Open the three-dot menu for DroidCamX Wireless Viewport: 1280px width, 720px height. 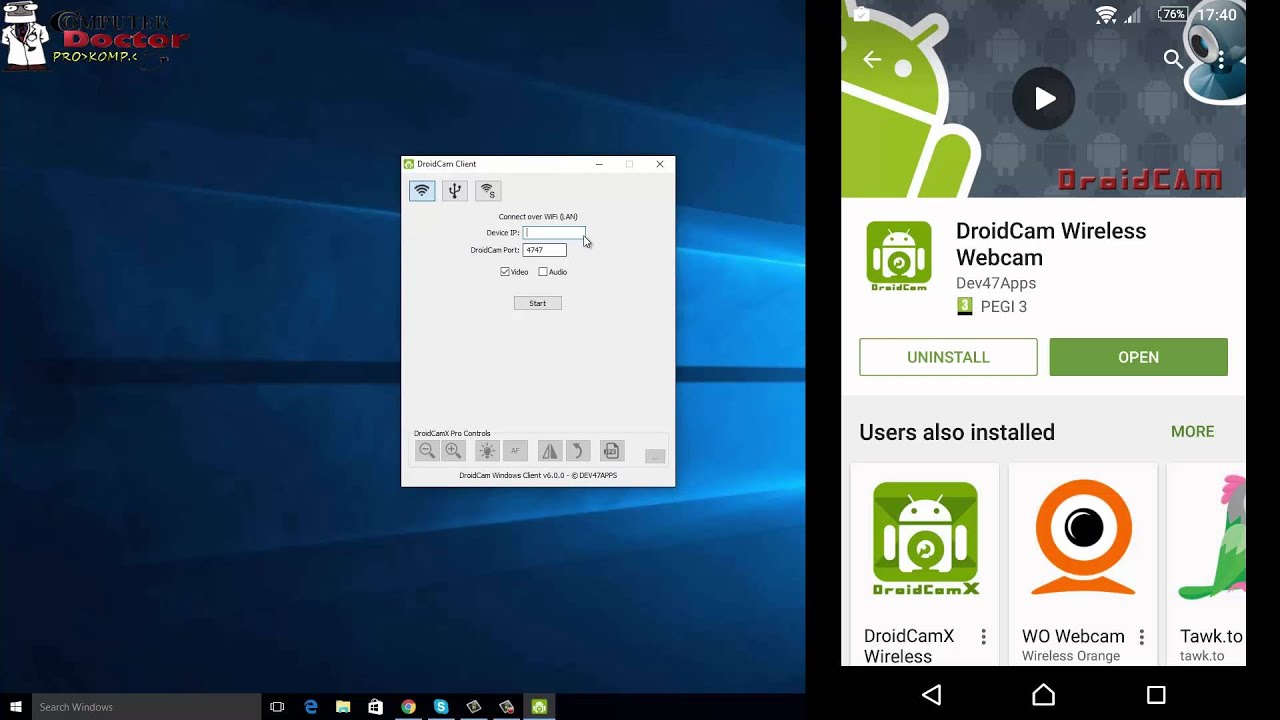[983, 637]
